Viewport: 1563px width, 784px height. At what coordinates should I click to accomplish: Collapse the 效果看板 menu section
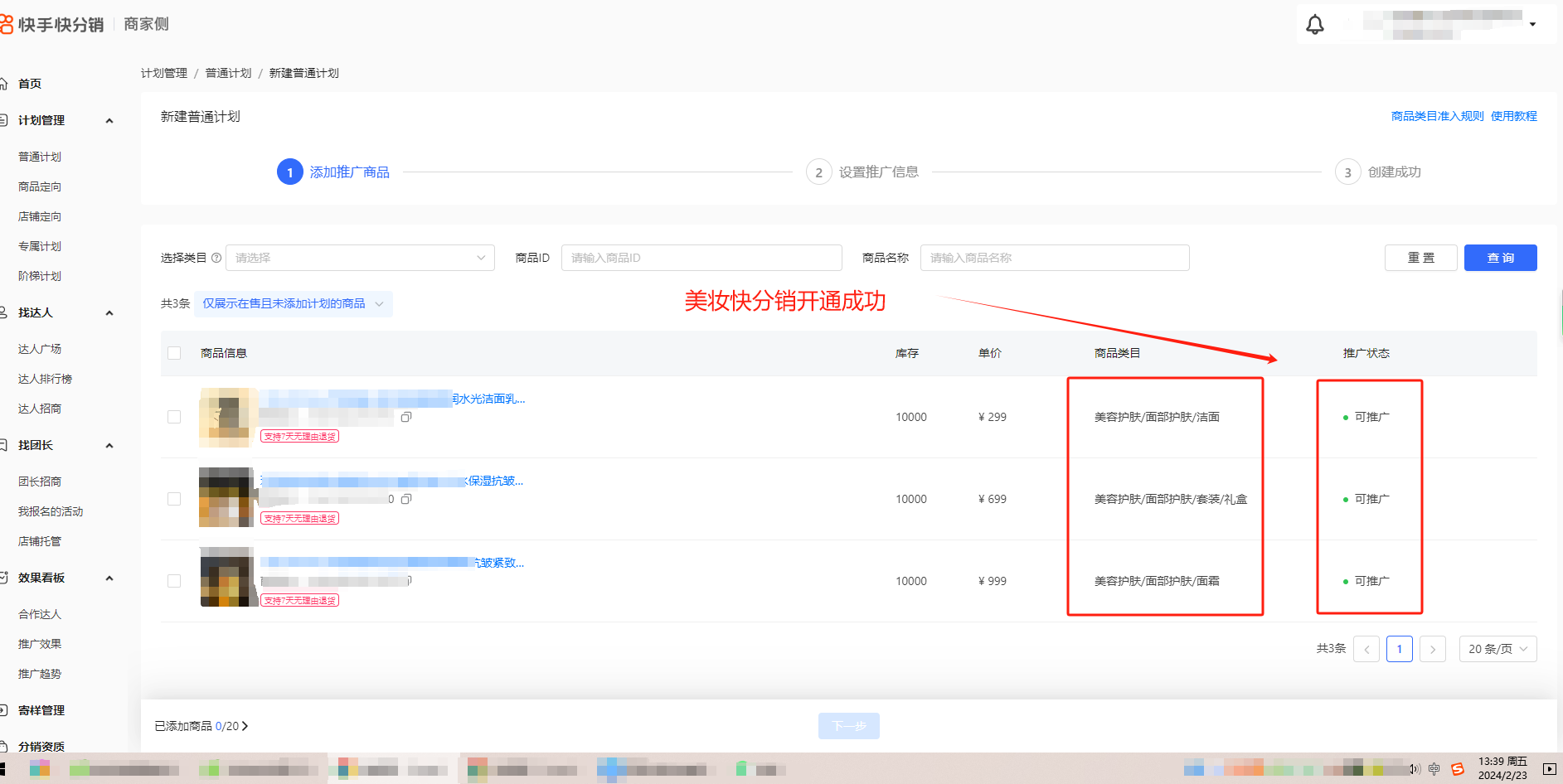click(109, 578)
